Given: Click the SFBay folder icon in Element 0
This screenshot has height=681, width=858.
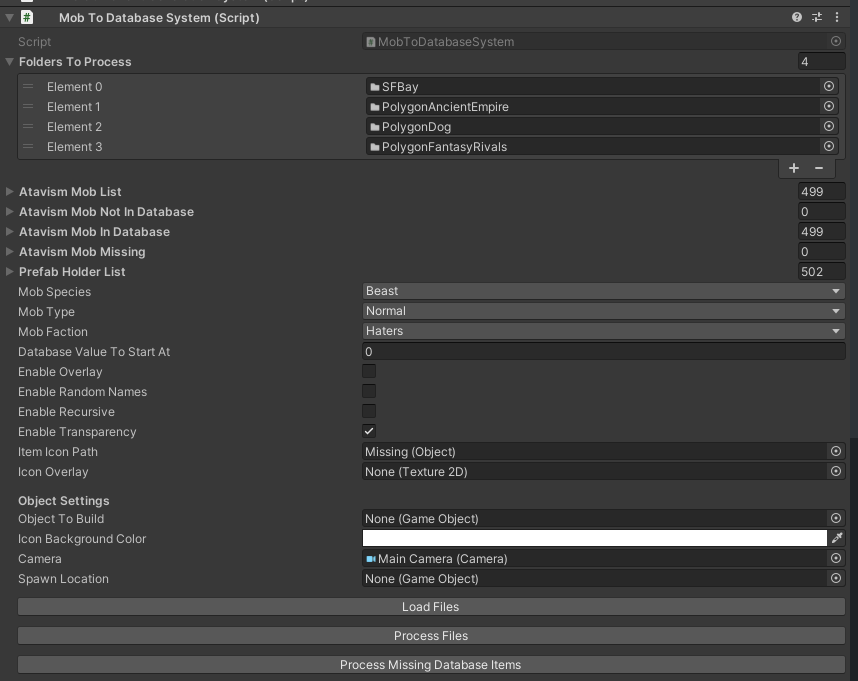Looking at the screenshot, I should point(373,87).
